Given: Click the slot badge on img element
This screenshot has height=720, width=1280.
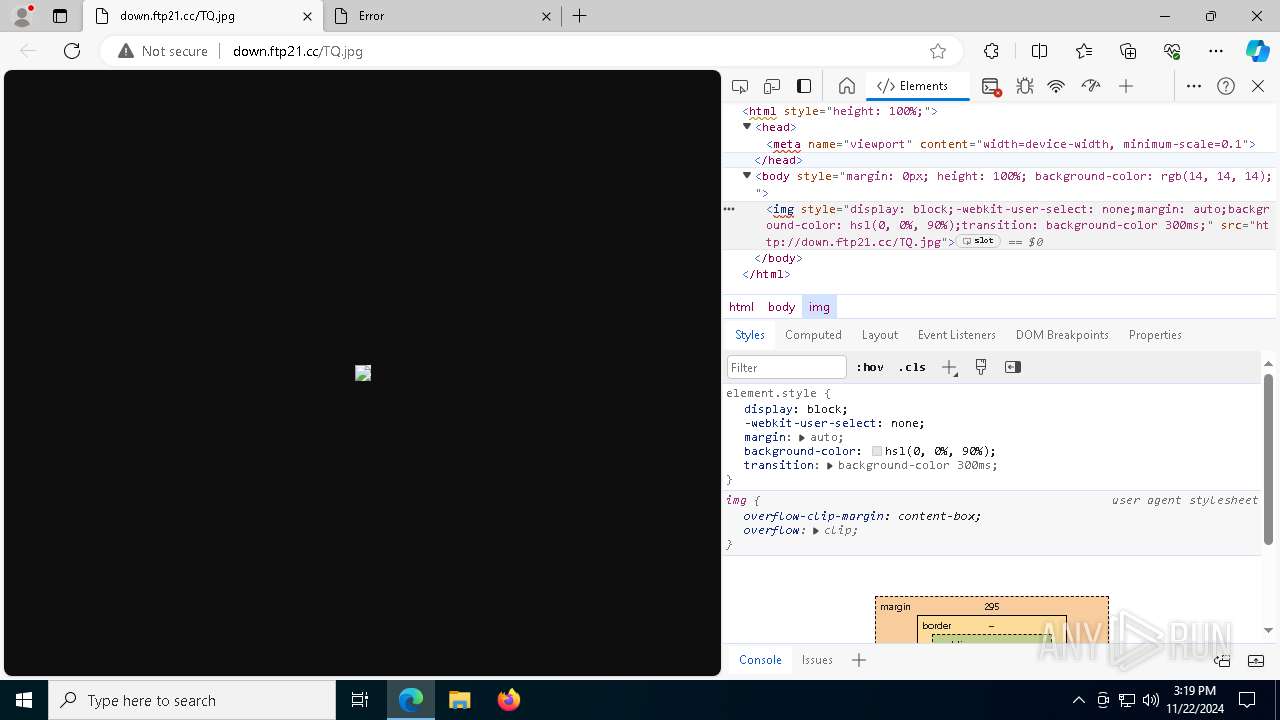Looking at the screenshot, I should point(978,241).
